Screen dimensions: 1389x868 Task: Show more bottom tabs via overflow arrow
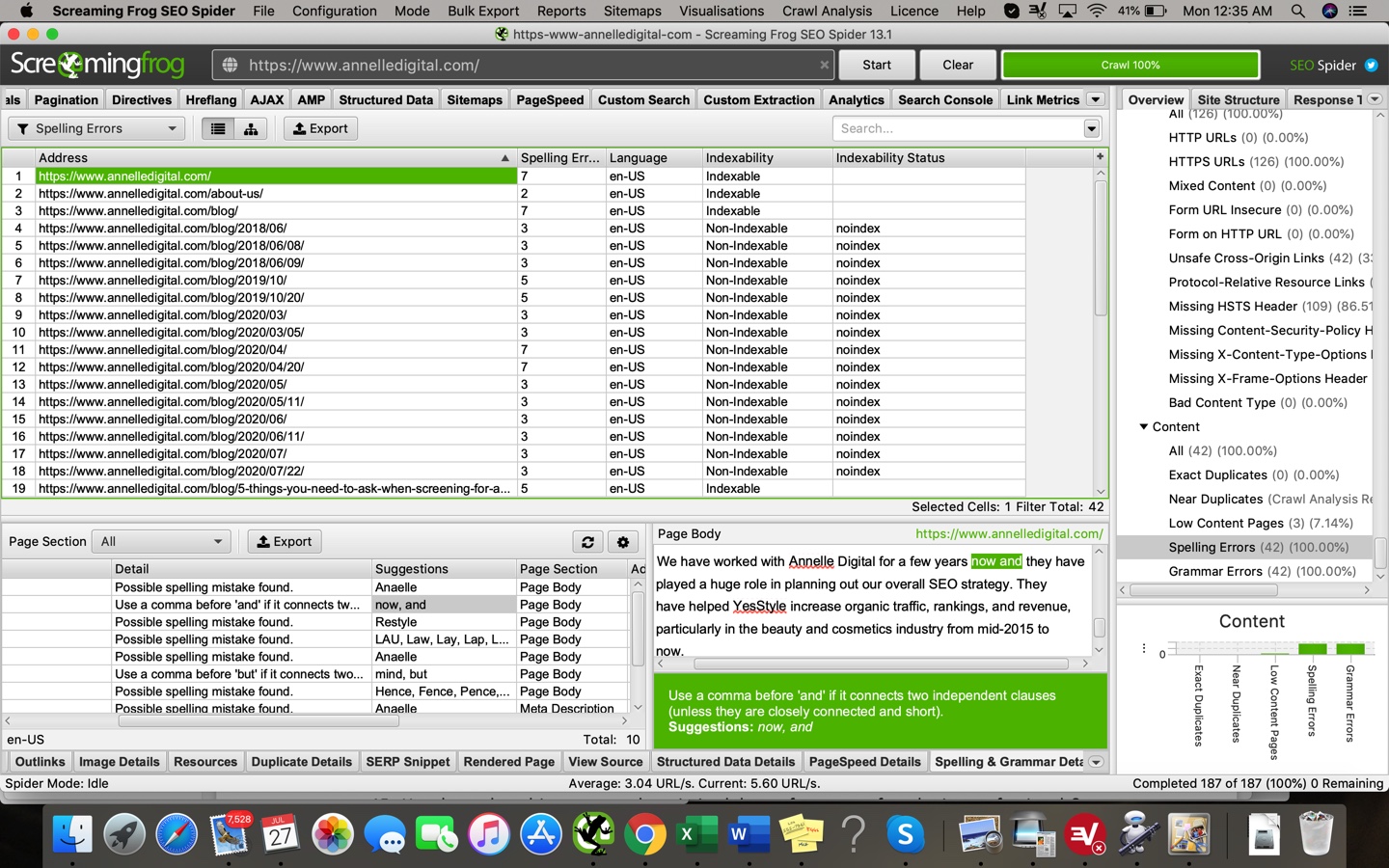click(1096, 762)
